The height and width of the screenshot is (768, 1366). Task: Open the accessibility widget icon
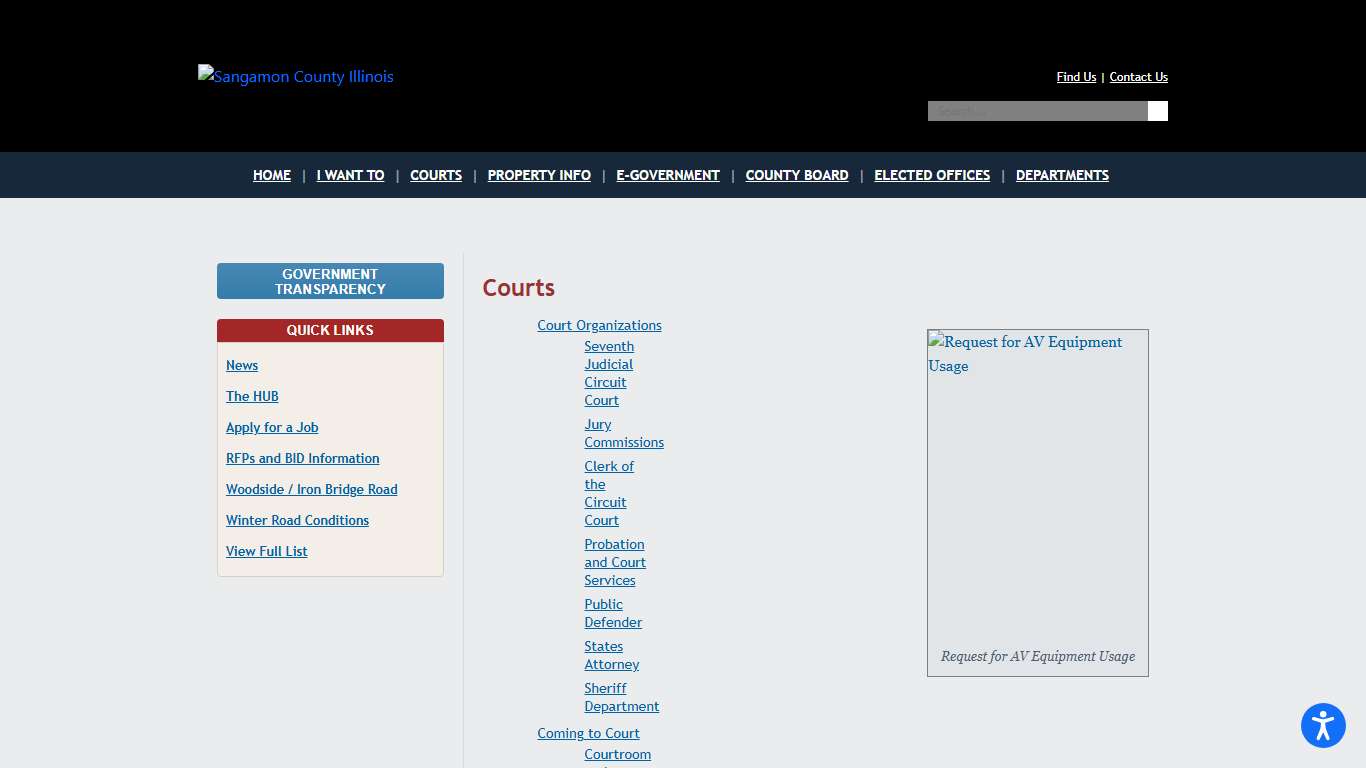point(1322,725)
